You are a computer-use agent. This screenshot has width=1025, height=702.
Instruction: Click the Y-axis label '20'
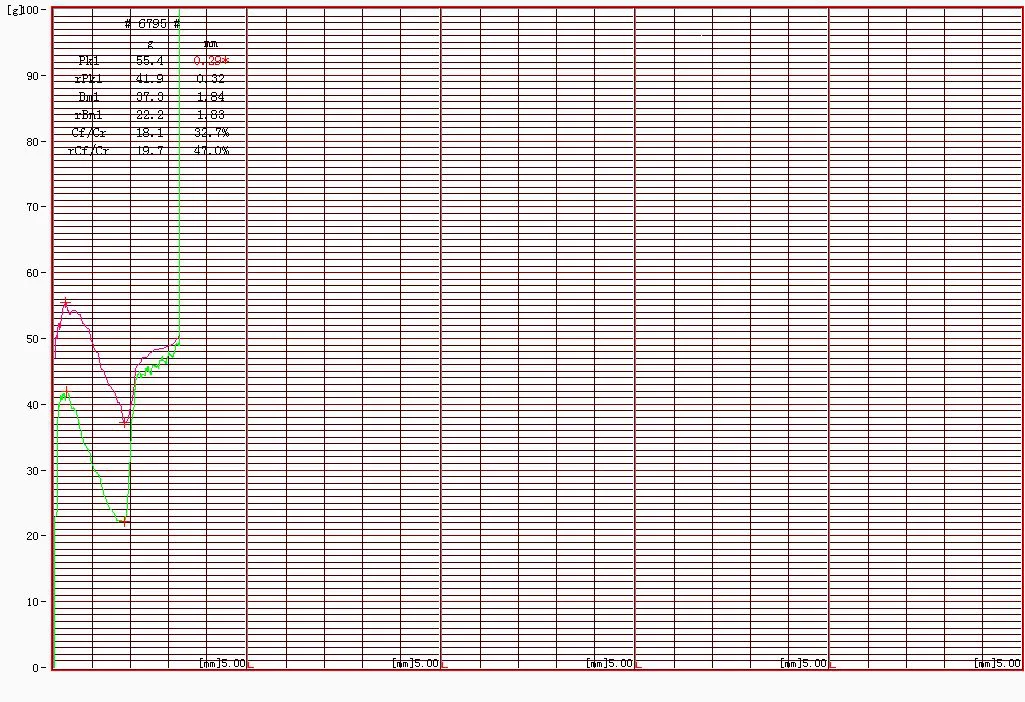click(x=33, y=536)
